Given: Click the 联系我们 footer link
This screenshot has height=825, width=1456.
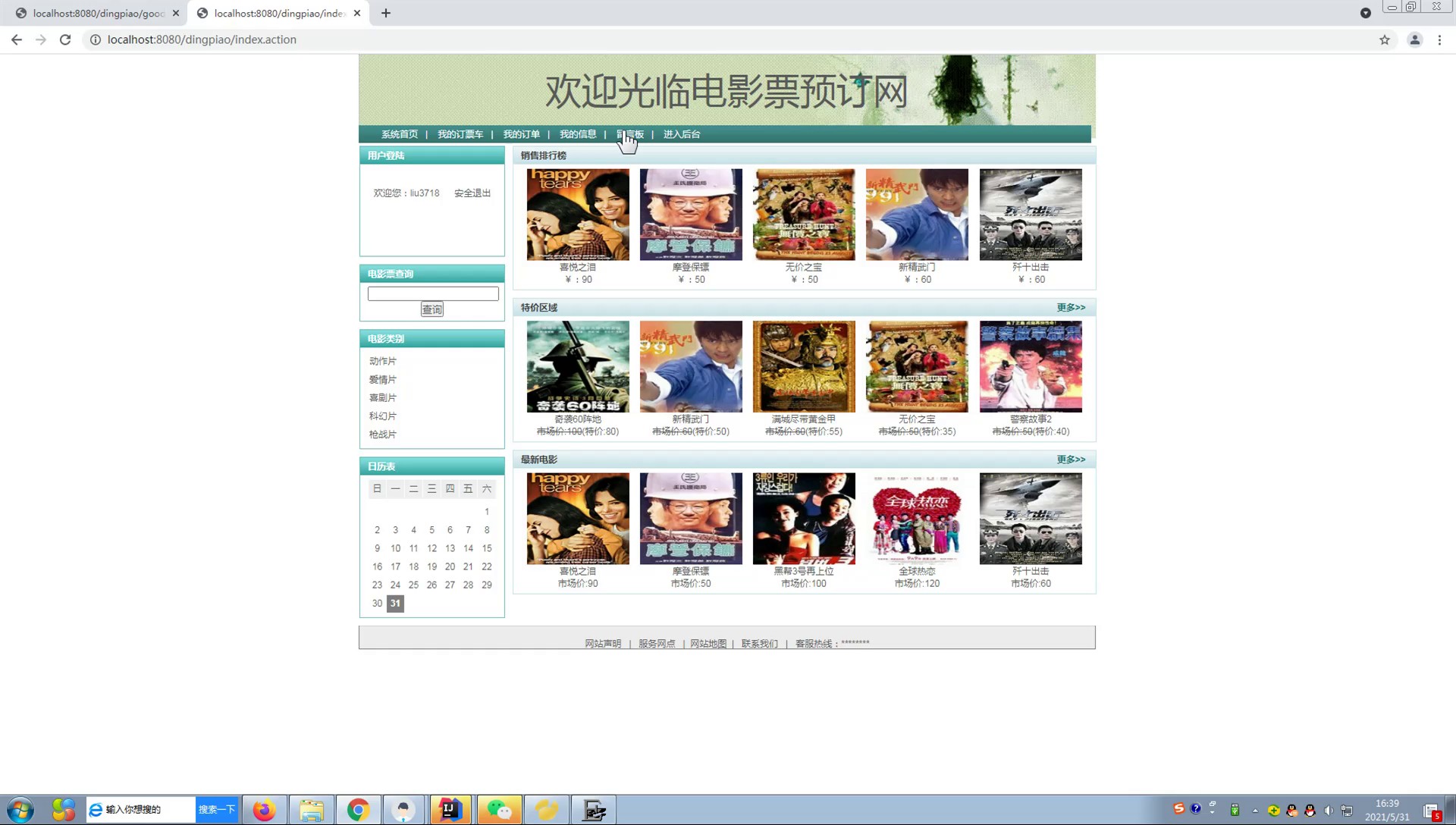Looking at the screenshot, I should pos(760,644).
